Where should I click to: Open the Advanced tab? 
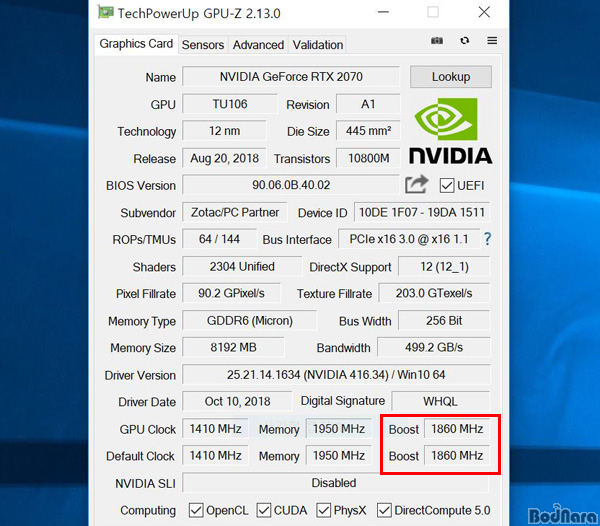click(258, 45)
